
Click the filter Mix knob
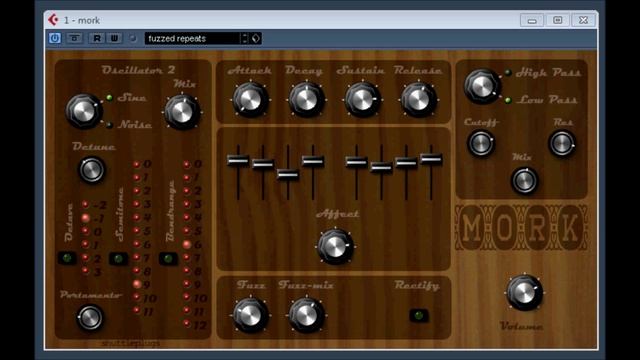click(x=524, y=180)
